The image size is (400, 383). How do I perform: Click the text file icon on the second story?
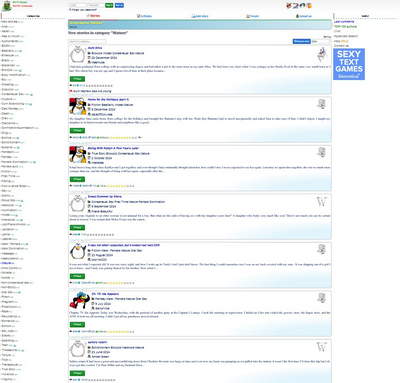[x=321, y=104]
